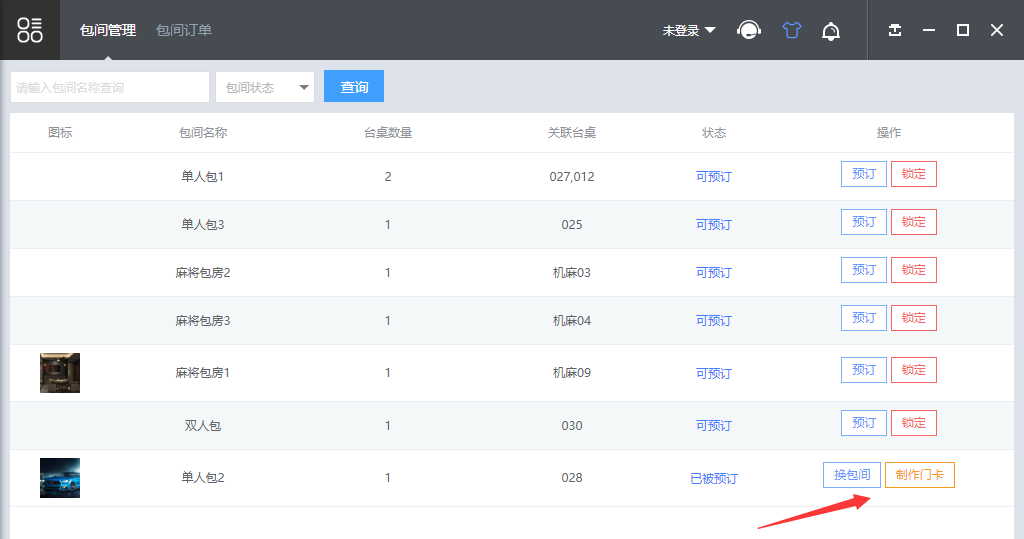Select the 双人包 room name
1024x539 pixels.
(202, 425)
